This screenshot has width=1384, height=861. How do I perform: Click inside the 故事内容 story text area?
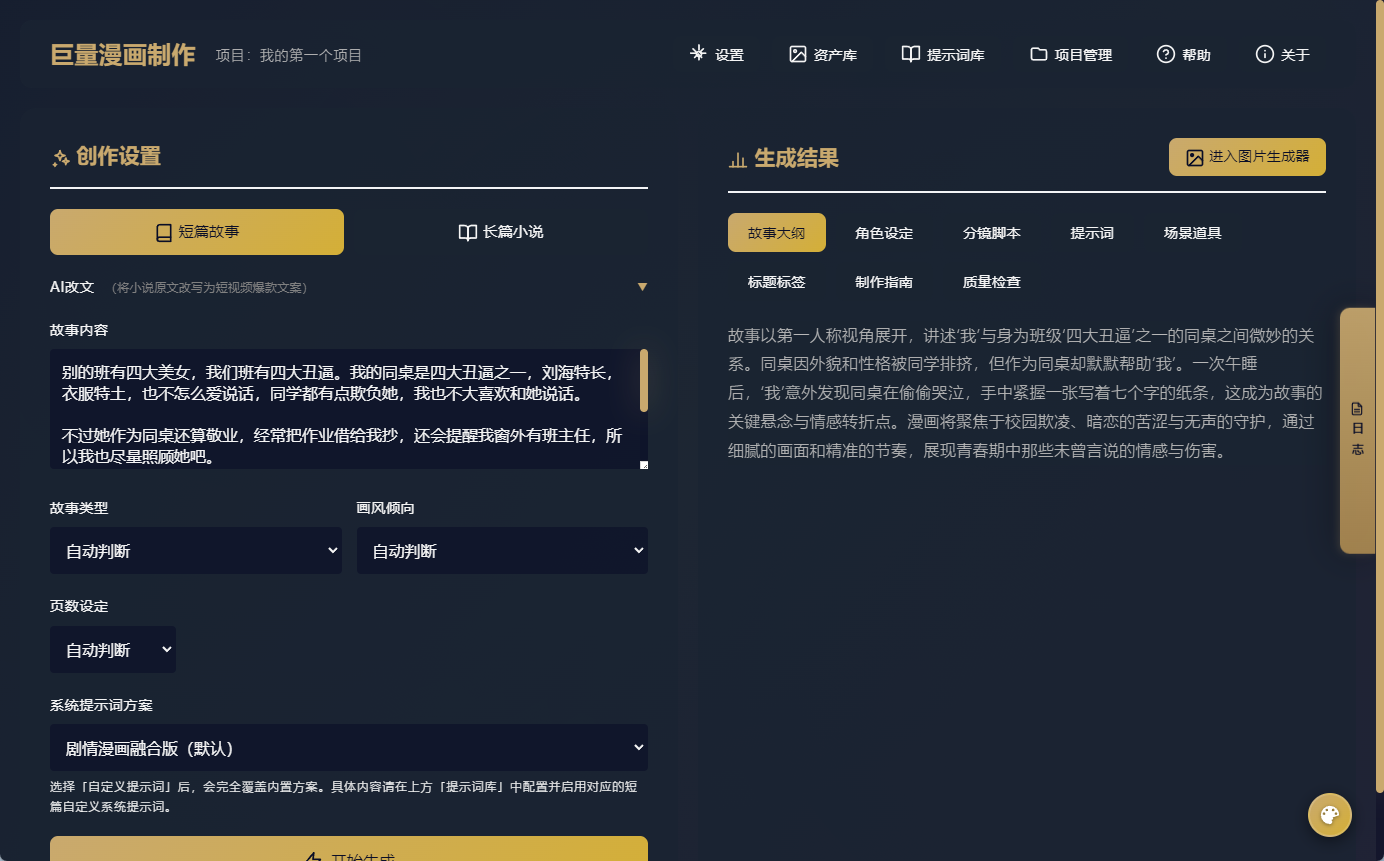(348, 410)
